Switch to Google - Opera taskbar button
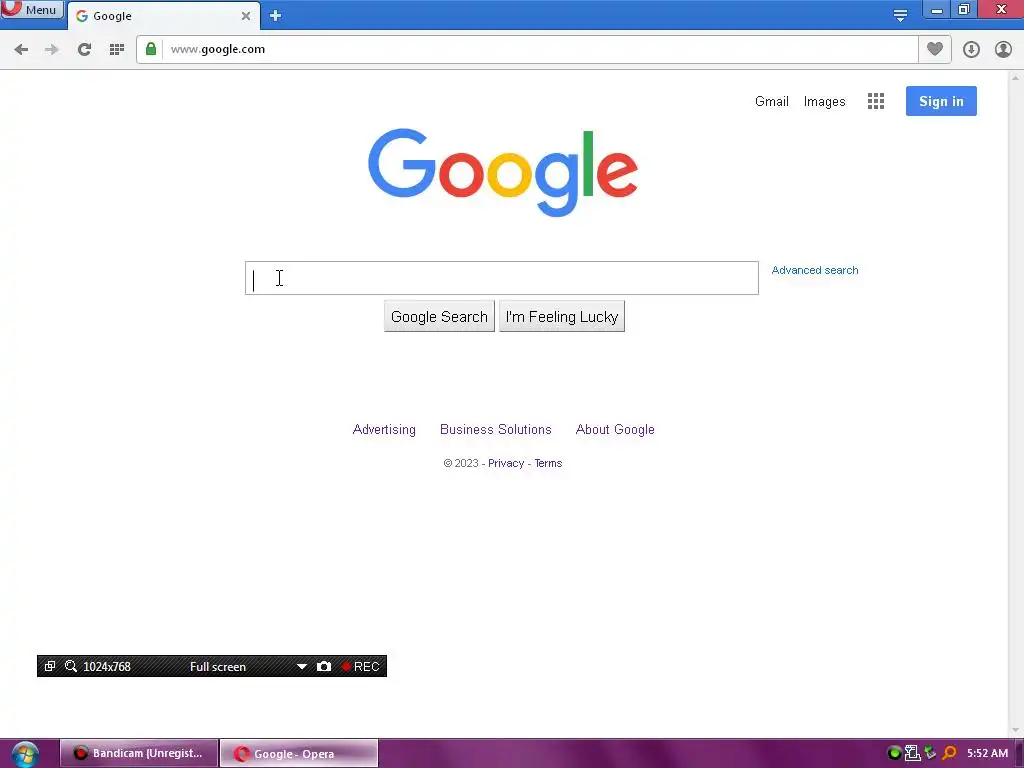 click(x=299, y=753)
